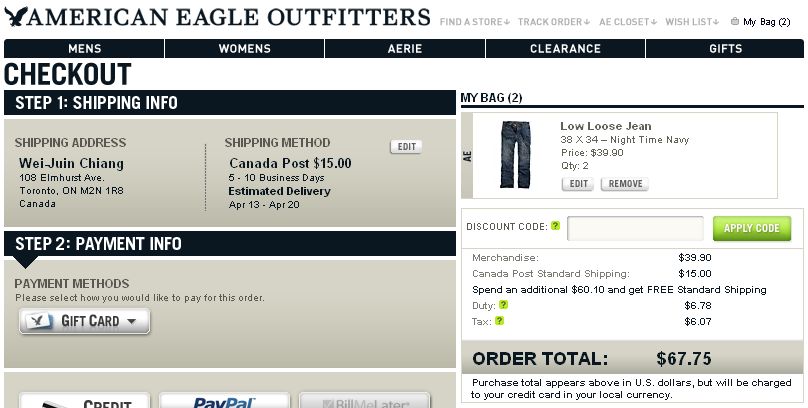The height and width of the screenshot is (408, 808).
Task: Edit the shipping info
Action: tap(406, 147)
